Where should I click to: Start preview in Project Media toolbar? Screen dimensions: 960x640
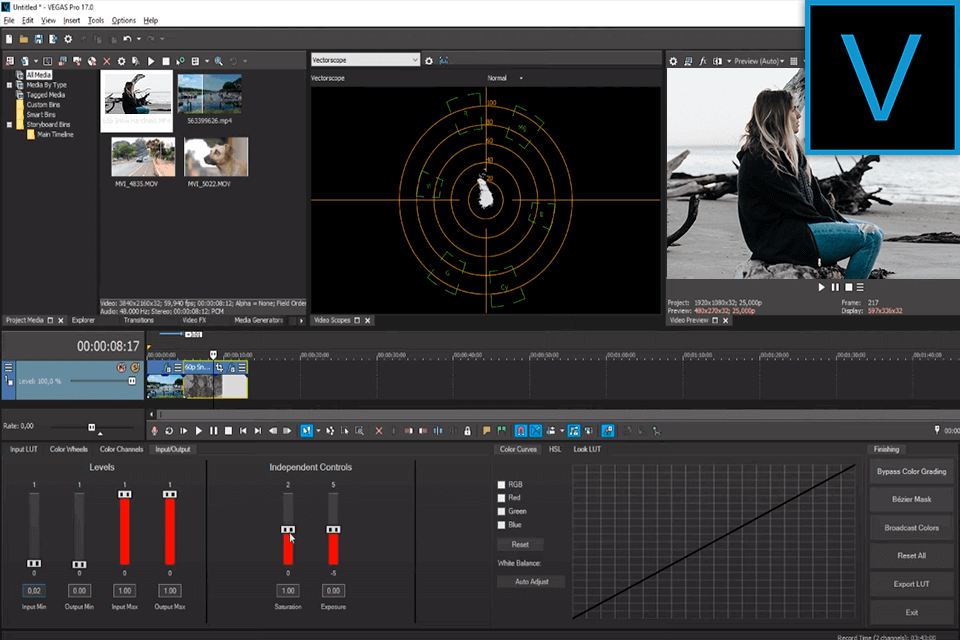151,61
